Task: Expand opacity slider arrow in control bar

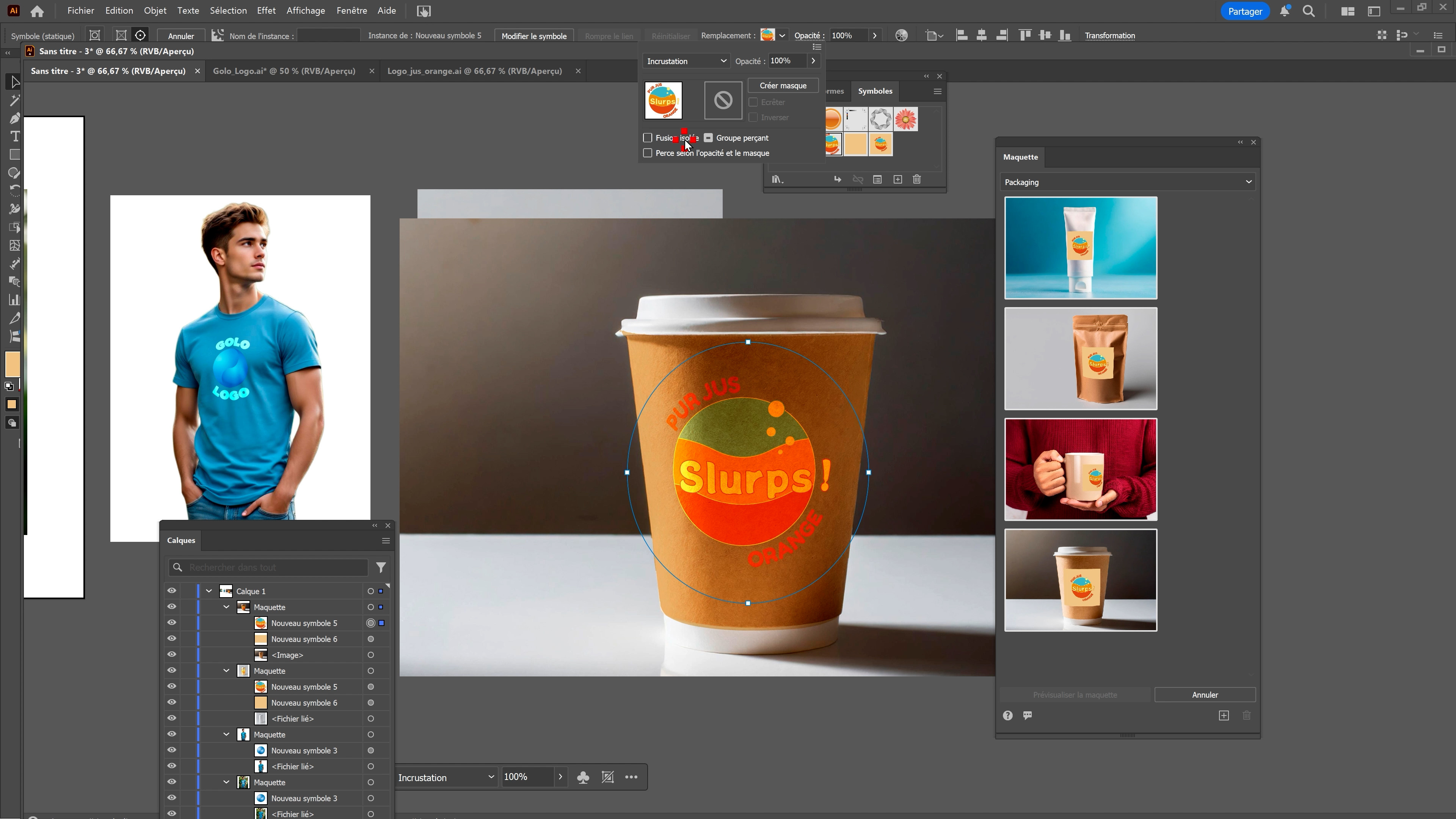Action: 874,36
